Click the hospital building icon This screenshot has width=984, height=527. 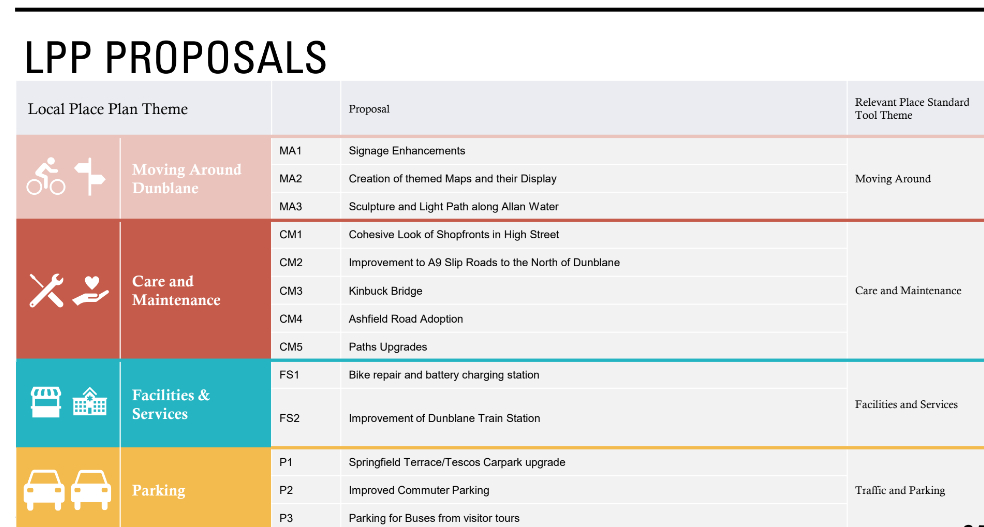[x=90, y=402]
